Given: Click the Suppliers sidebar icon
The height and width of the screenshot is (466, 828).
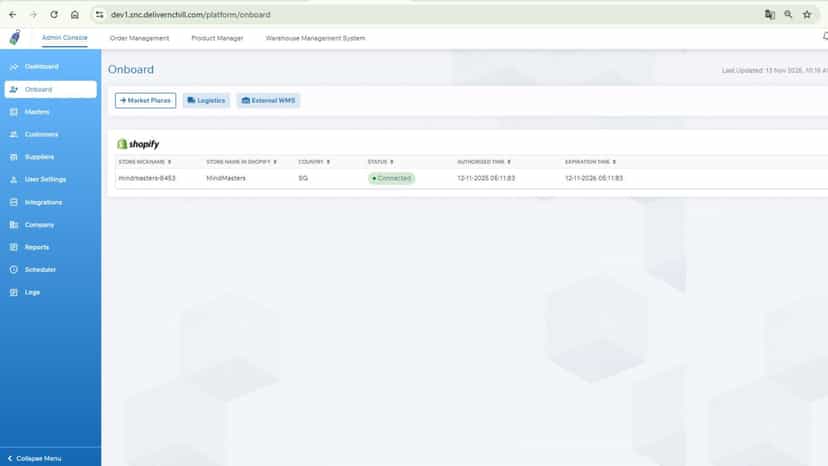Looking at the screenshot, I should click(x=14, y=157).
